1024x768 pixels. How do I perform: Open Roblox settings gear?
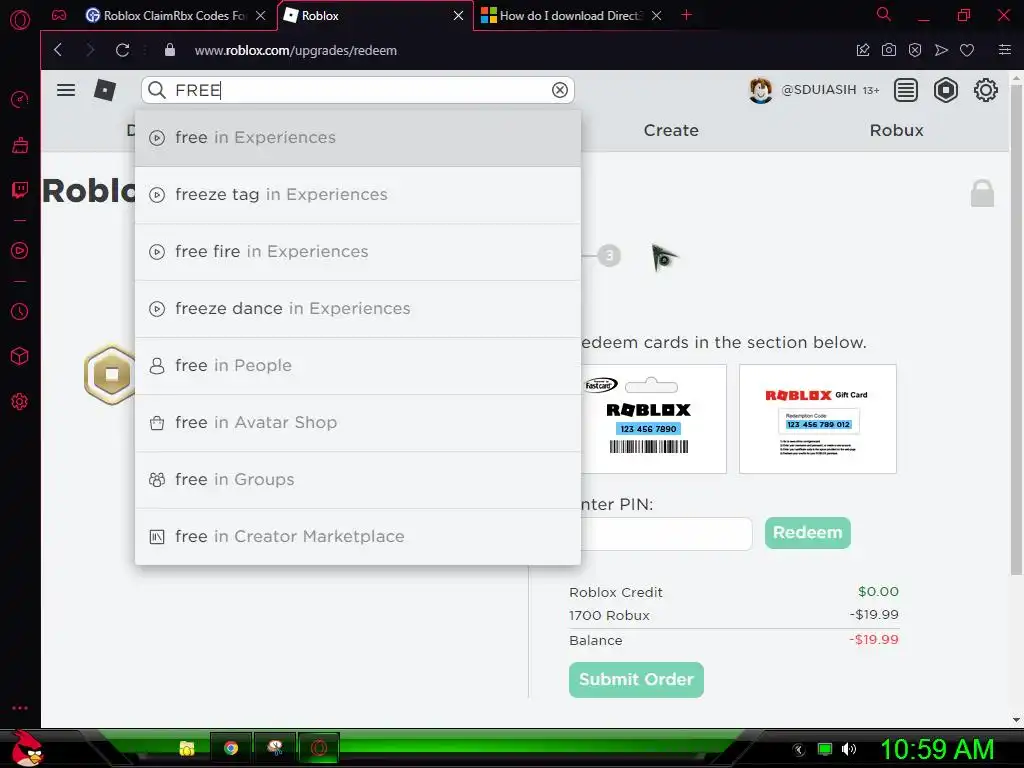[x=985, y=90]
